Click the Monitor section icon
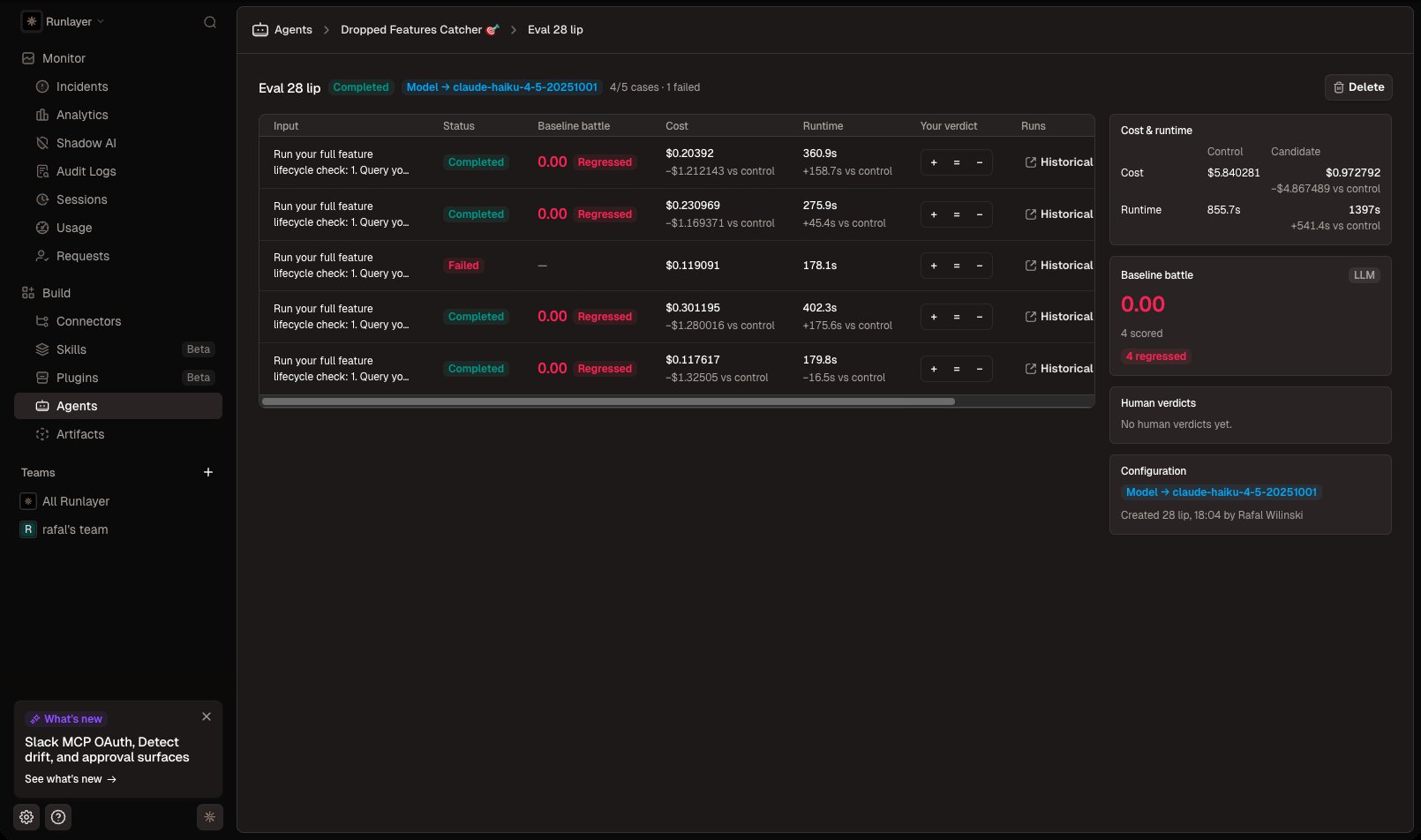The image size is (1421, 840). pos(28,58)
